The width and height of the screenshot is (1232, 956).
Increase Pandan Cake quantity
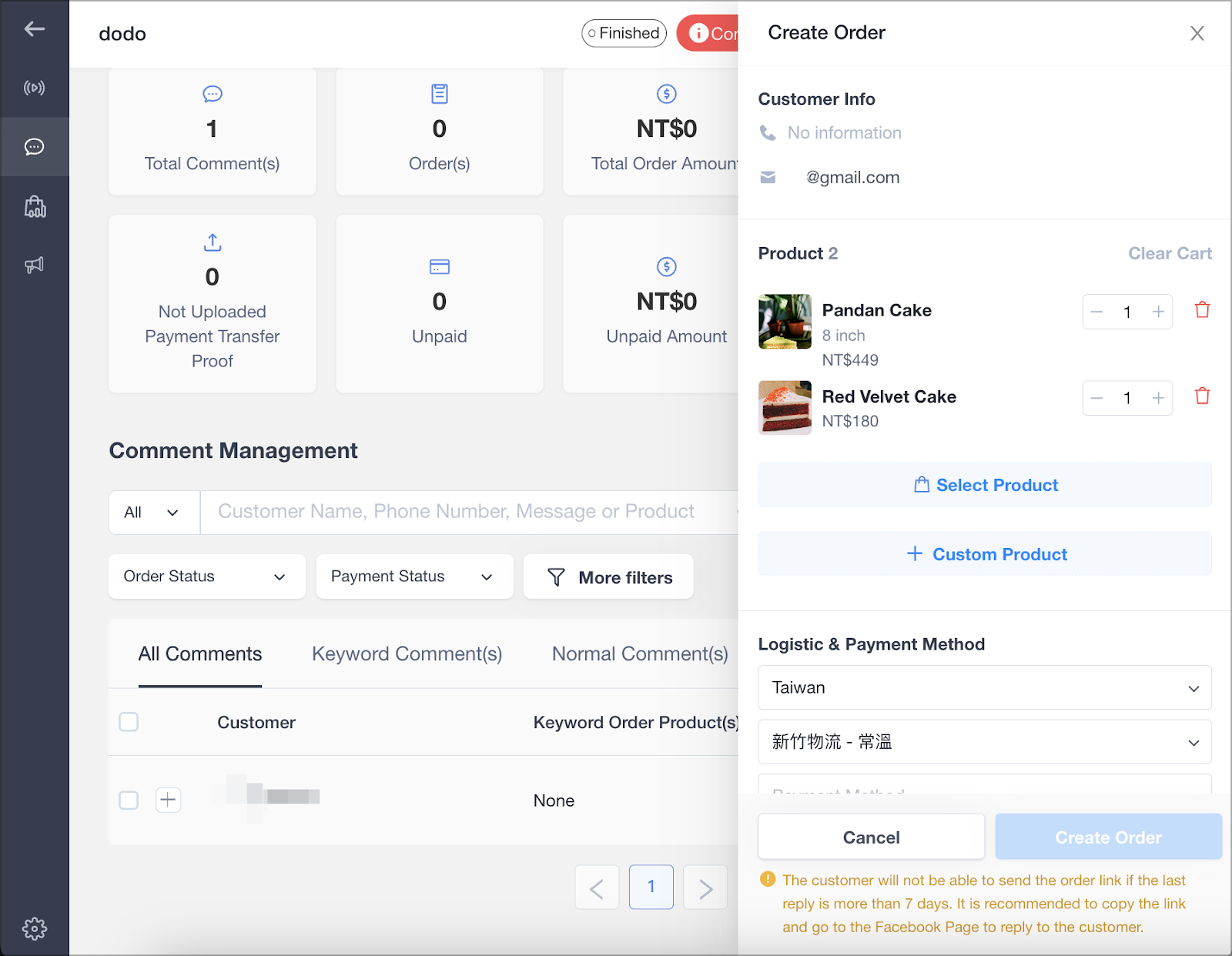click(1158, 312)
